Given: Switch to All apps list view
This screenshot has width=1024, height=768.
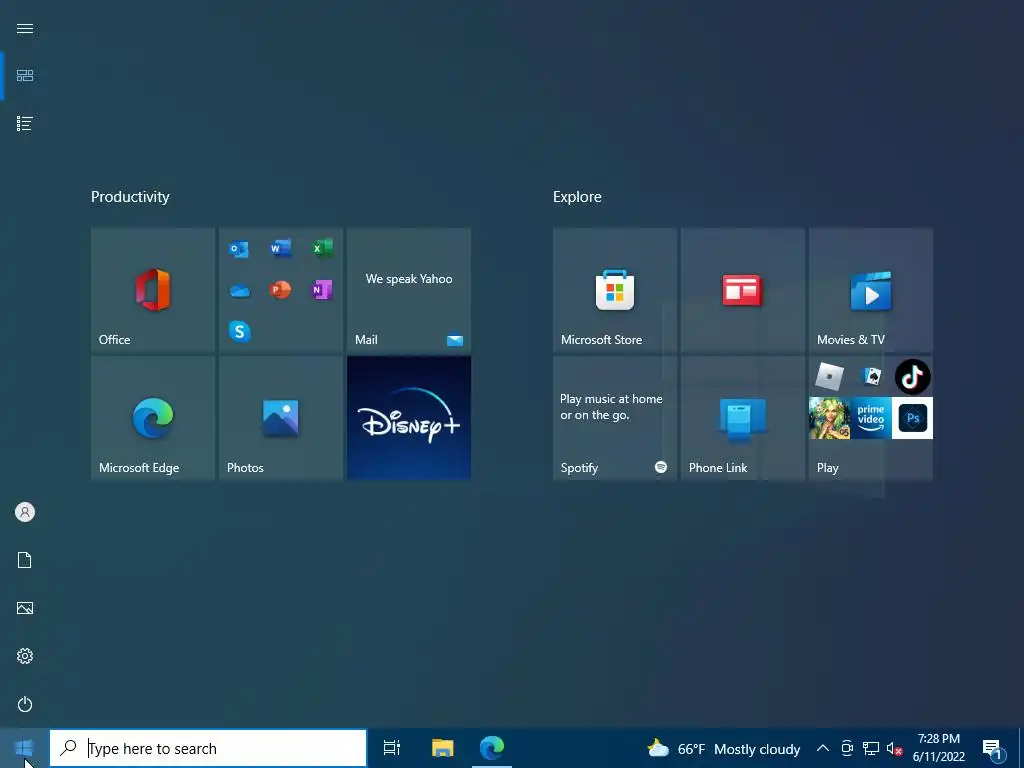Looking at the screenshot, I should coord(25,123).
